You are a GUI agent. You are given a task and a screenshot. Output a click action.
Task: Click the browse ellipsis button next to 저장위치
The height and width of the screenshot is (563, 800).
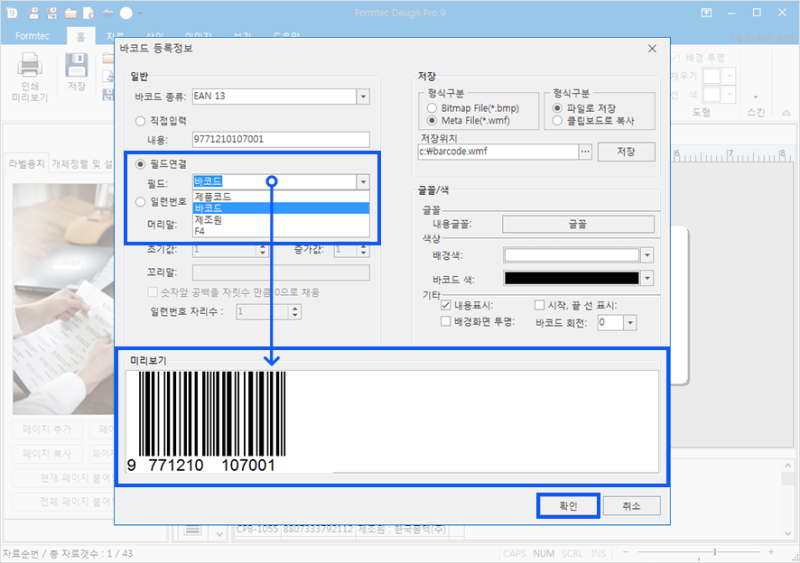[585, 152]
